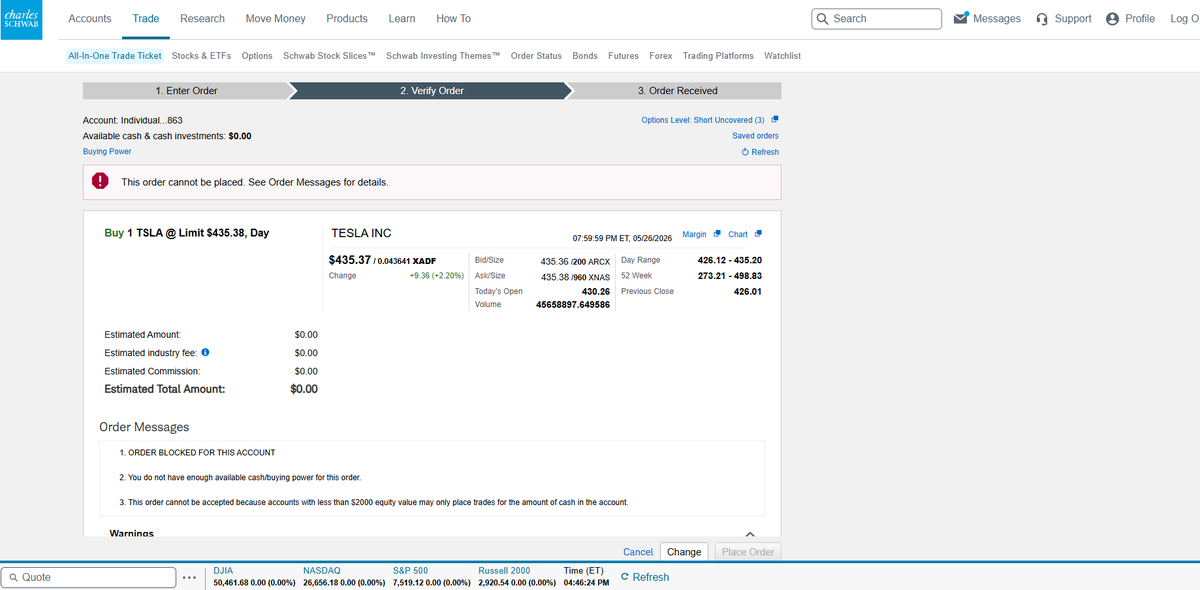The image size is (1200, 590).
Task: Open the Research menu
Action: tap(203, 19)
